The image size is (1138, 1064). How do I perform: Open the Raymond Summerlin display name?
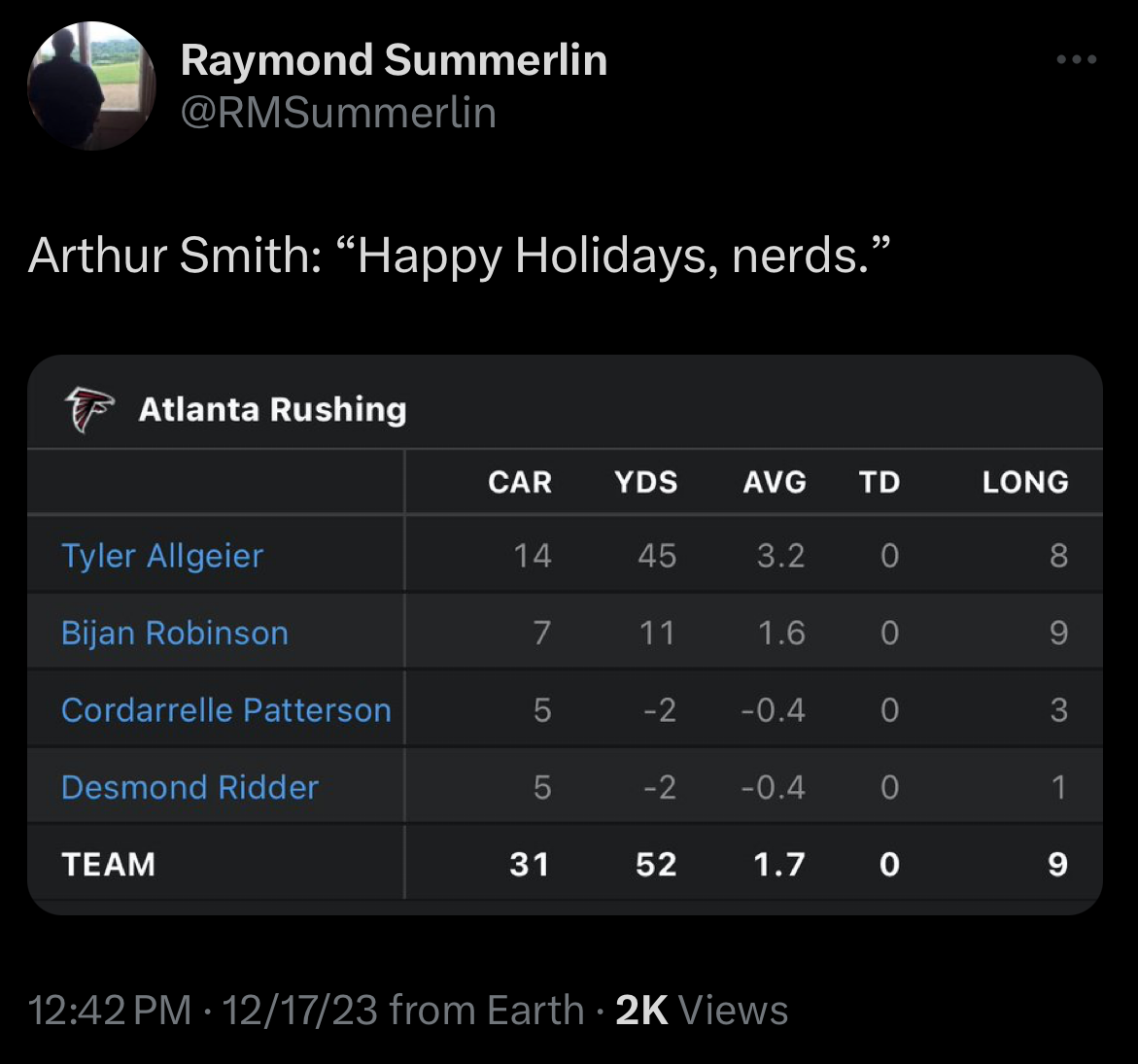395,59
